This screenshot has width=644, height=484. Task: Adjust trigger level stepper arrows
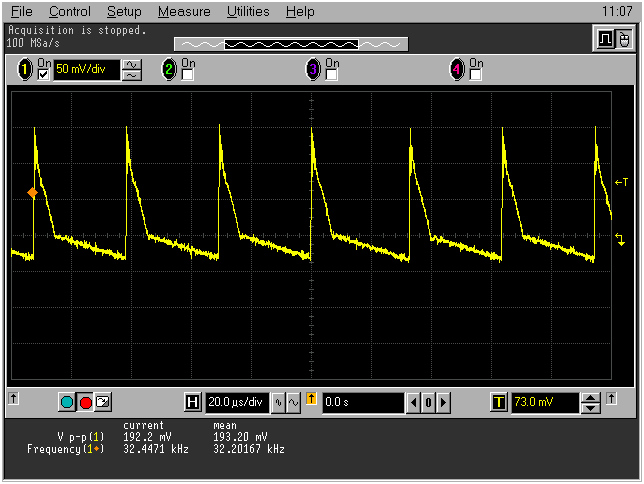pyautogui.click(x=591, y=403)
